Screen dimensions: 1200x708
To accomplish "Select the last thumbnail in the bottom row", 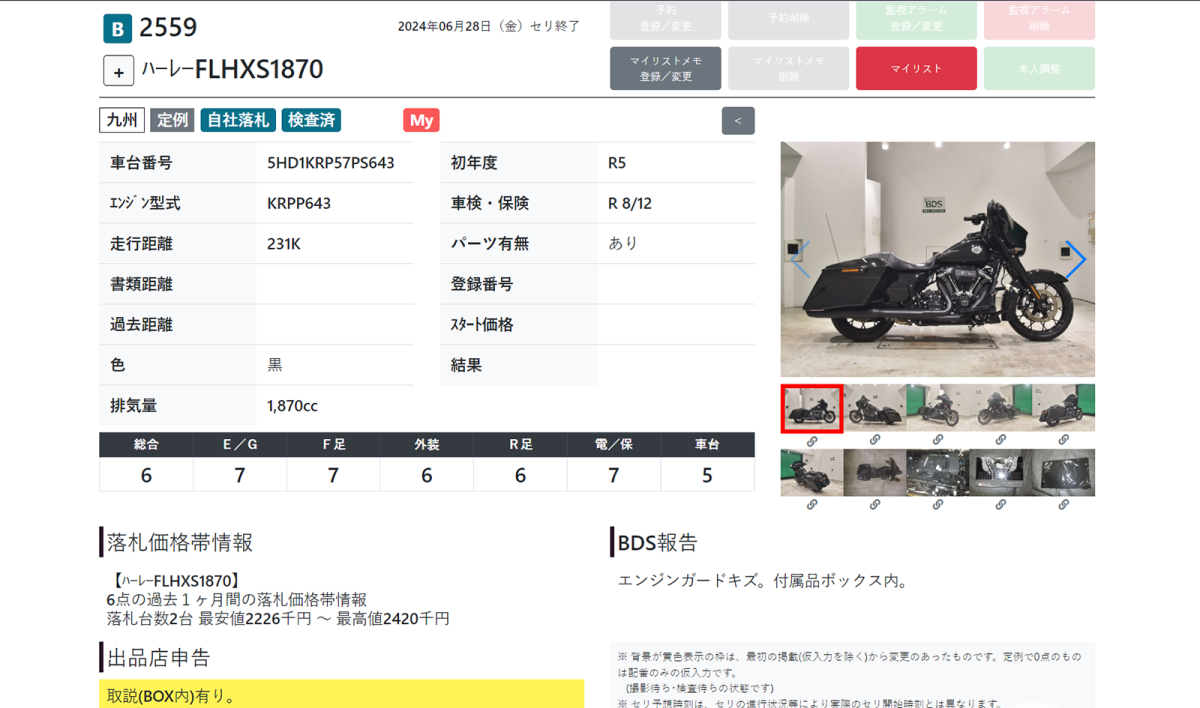I will pyautogui.click(x=1064, y=473).
